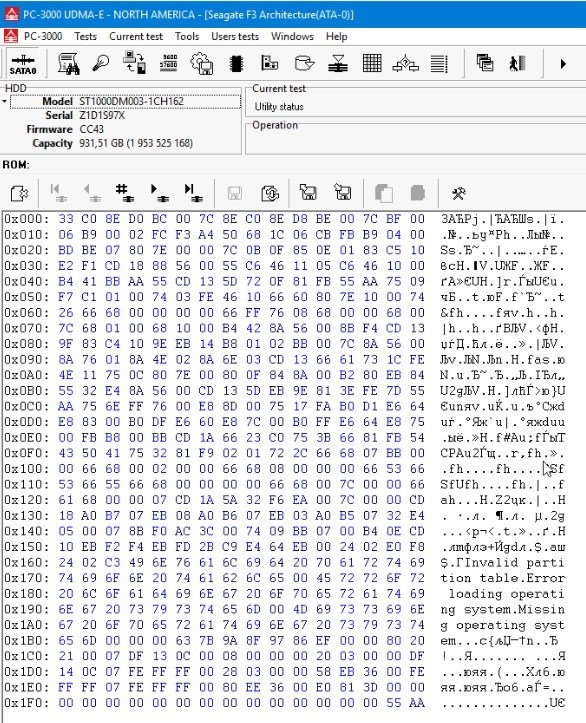
Task: Open the Tools menu
Action: [x=187, y=36]
